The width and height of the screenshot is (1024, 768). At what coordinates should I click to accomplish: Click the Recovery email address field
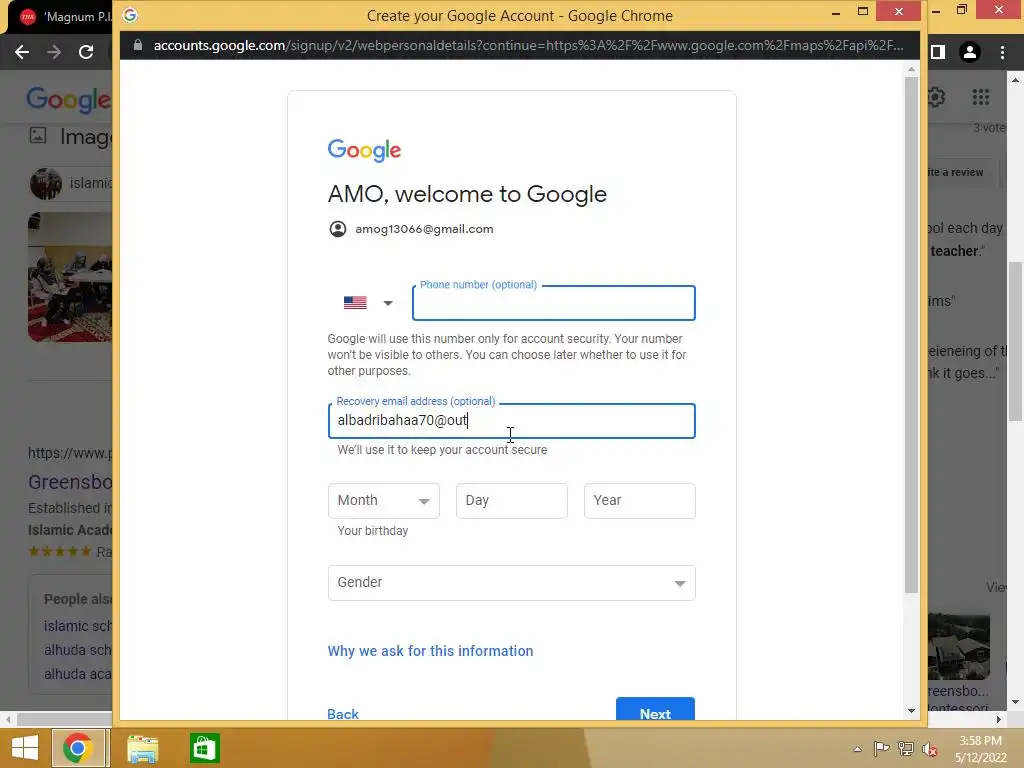click(511, 421)
